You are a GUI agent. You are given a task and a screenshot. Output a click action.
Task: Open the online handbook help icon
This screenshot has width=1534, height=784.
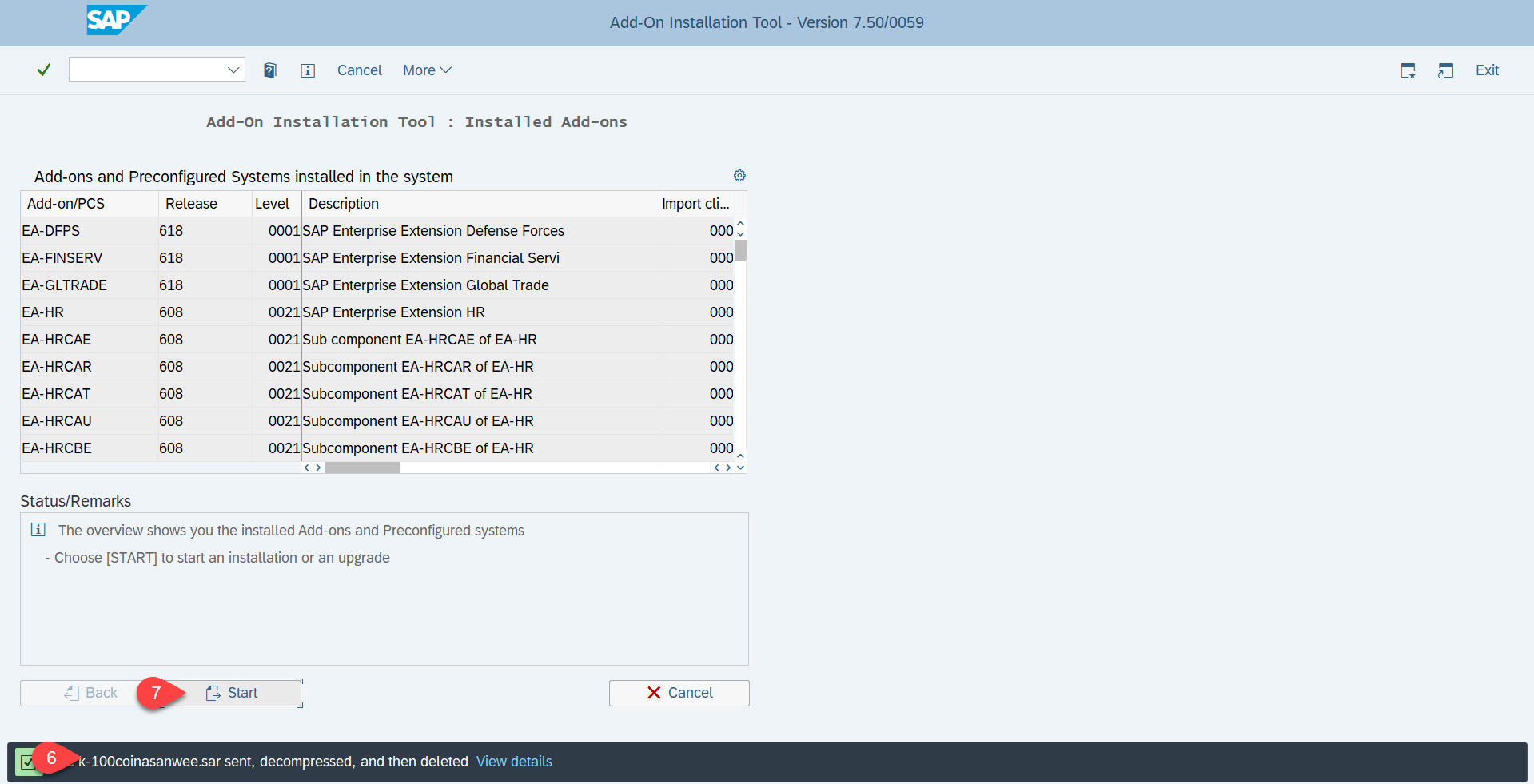pos(270,70)
